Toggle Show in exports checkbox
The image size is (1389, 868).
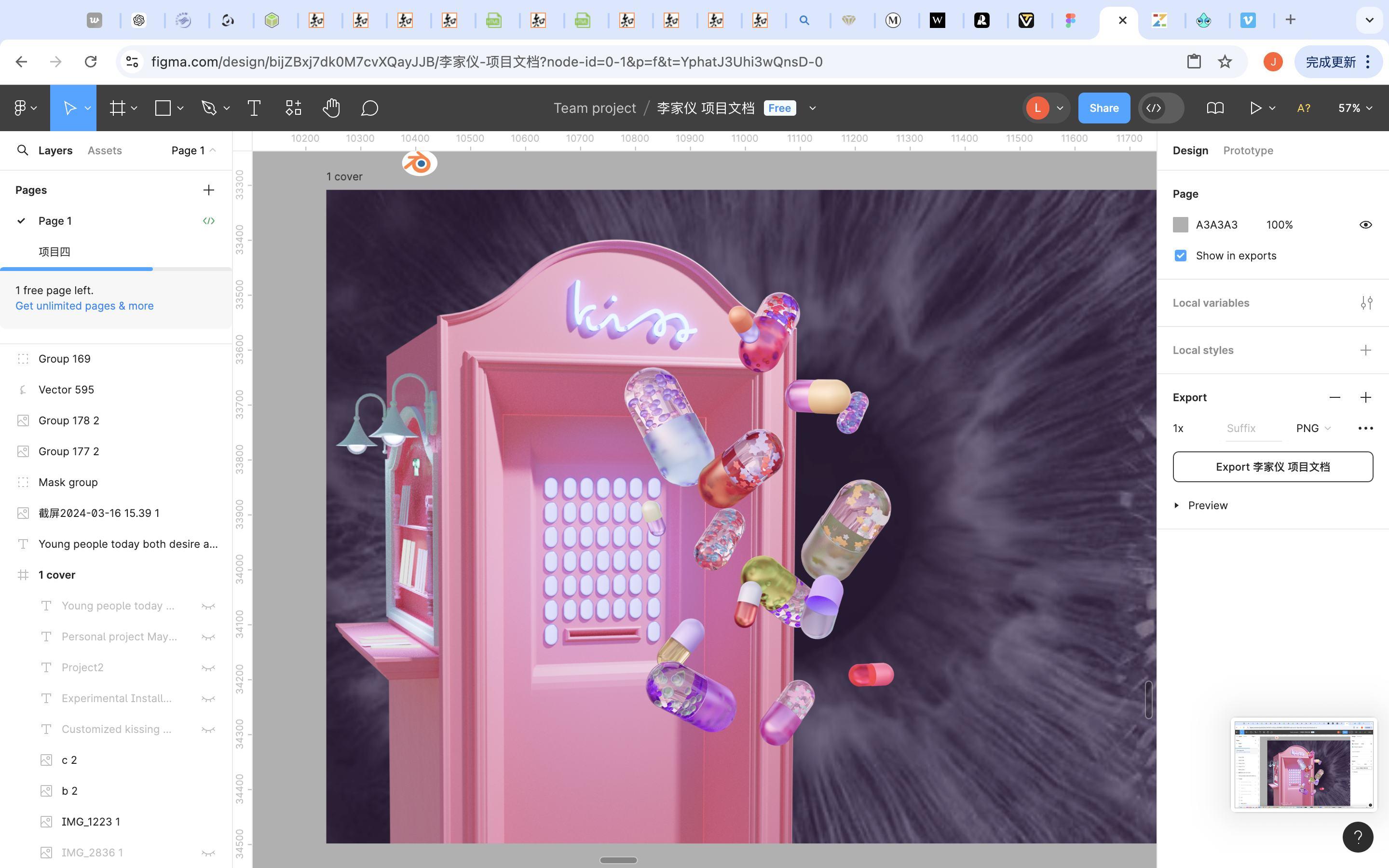[x=1180, y=256]
